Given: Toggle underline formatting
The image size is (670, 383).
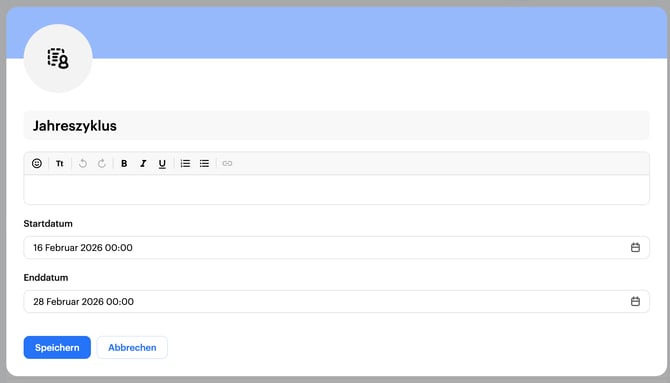Looking at the screenshot, I should tap(162, 164).
